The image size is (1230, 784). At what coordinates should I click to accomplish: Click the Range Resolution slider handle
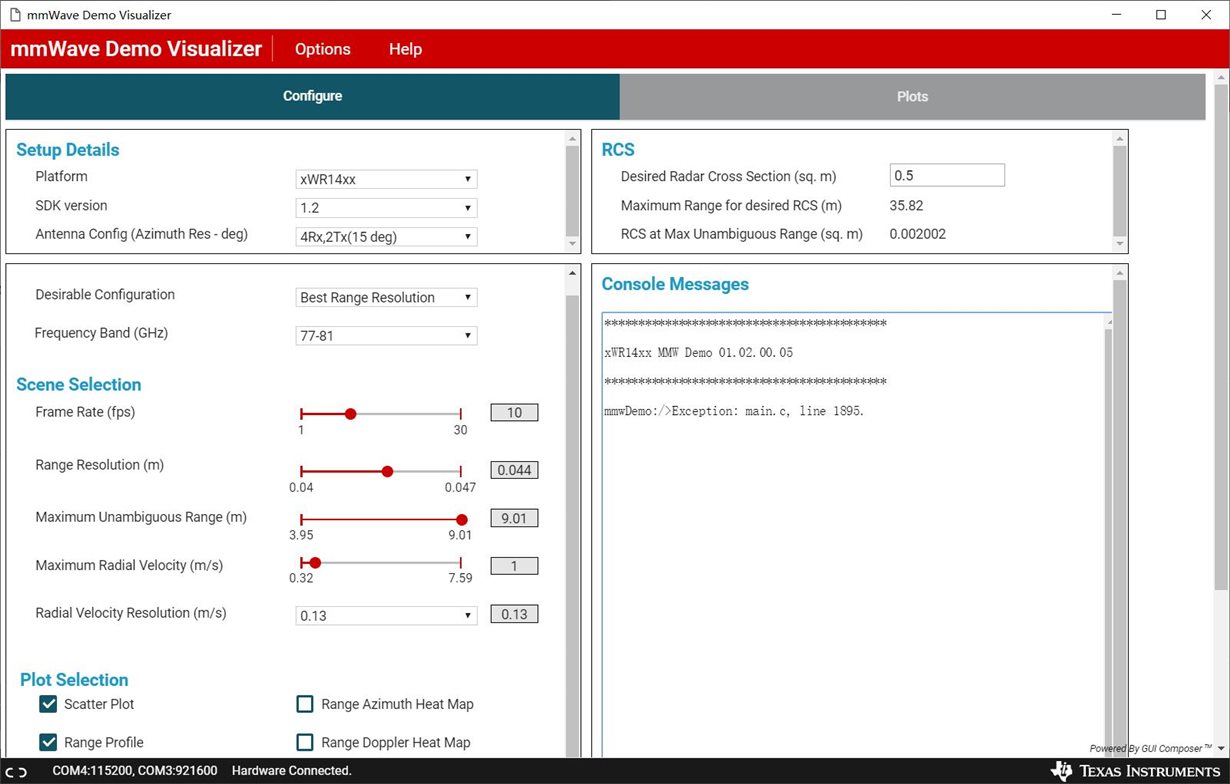[387, 471]
